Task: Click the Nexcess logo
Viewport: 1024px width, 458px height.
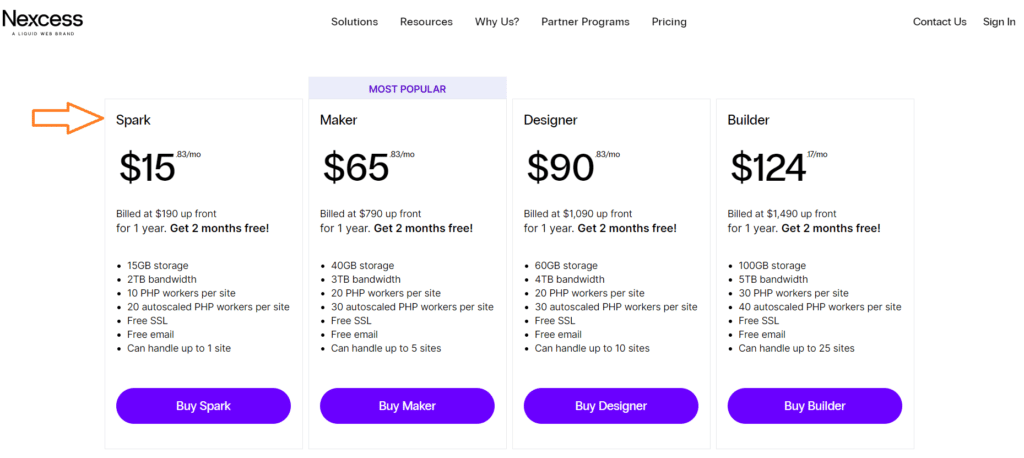Action: pos(42,23)
